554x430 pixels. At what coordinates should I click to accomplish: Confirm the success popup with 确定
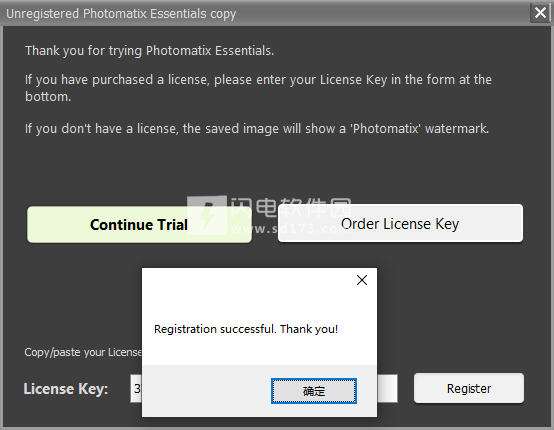[x=314, y=391]
